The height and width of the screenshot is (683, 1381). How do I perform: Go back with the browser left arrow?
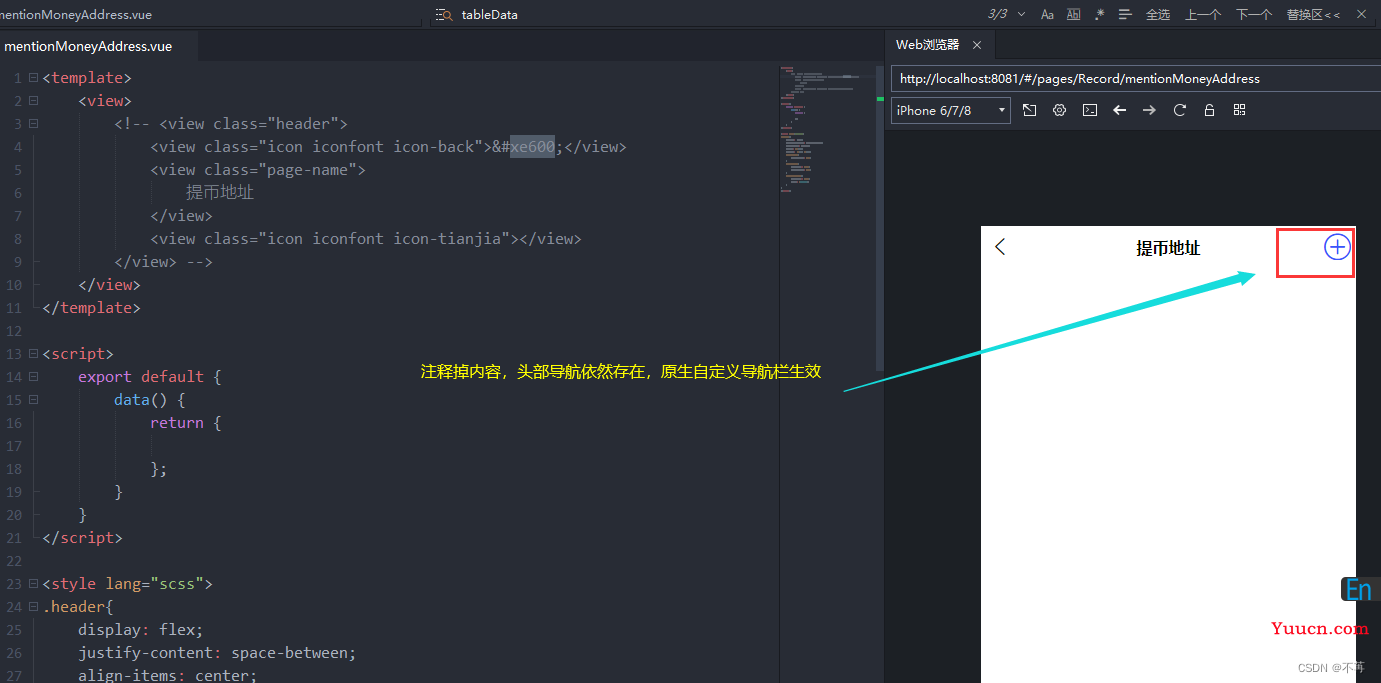[1120, 110]
